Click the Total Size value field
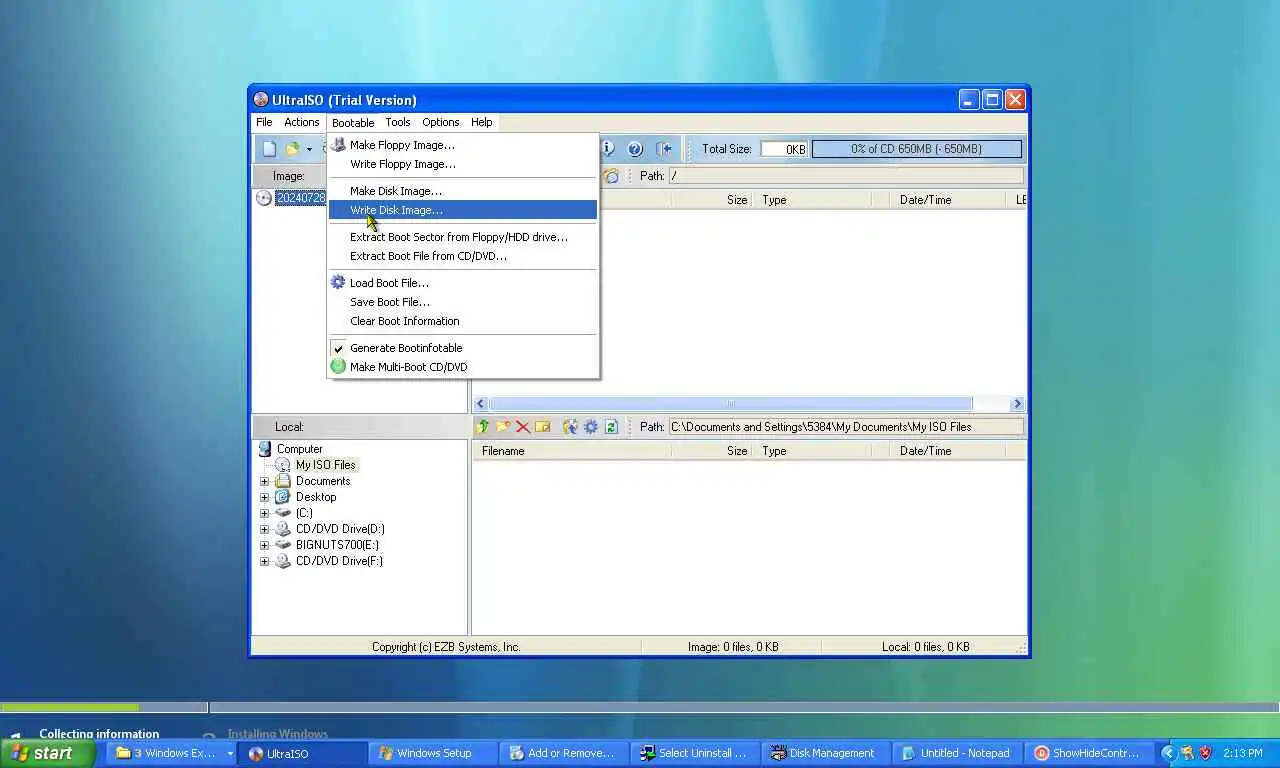This screenshot has width=1280, height=768. [784, 149]
